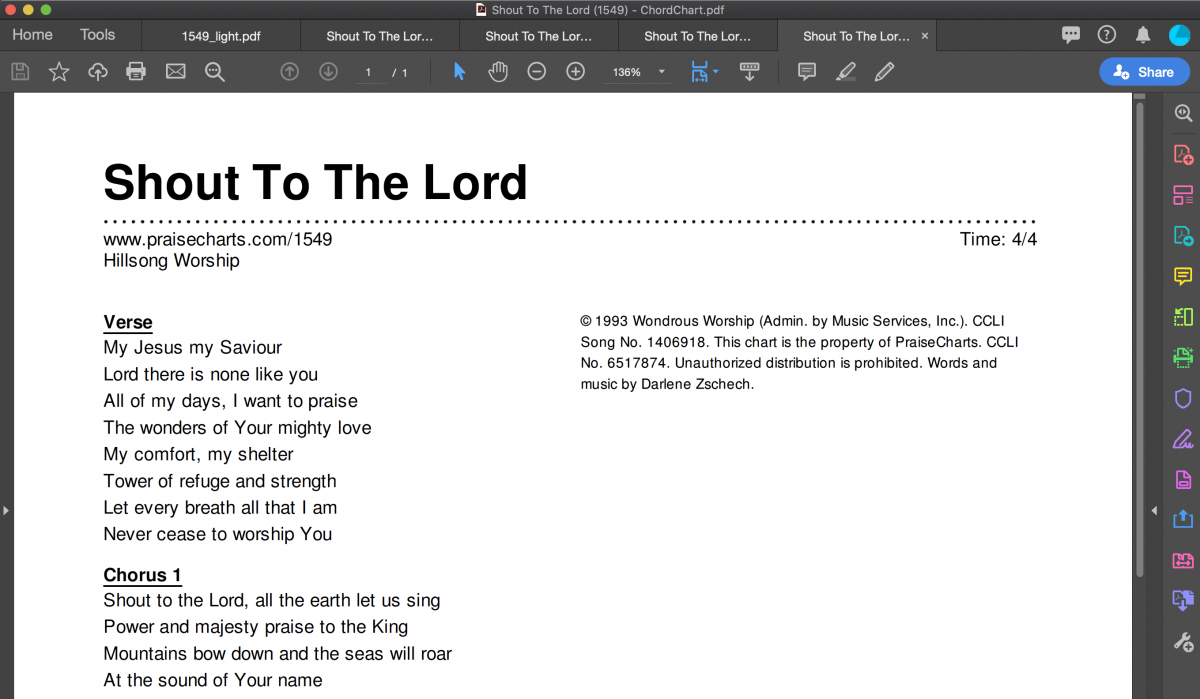Go to the Home view
Screen dimensions: 1200x699
pos(32,35)
